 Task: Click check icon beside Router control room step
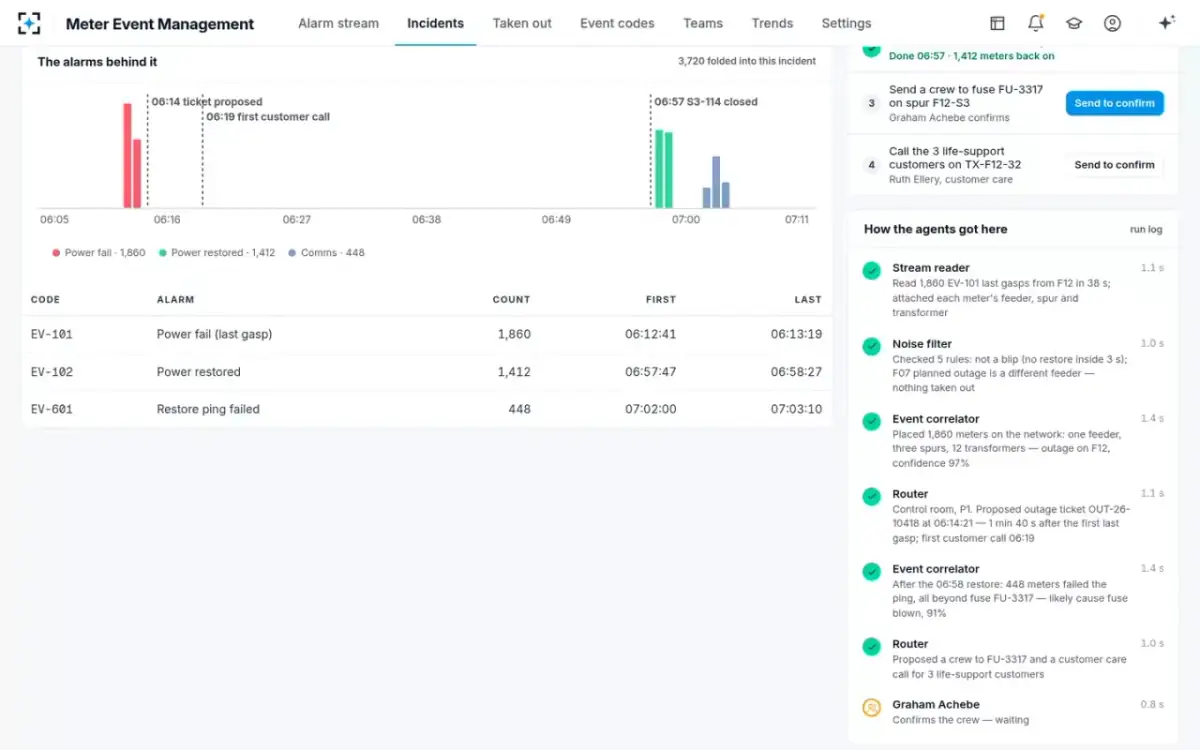[872, 496]
